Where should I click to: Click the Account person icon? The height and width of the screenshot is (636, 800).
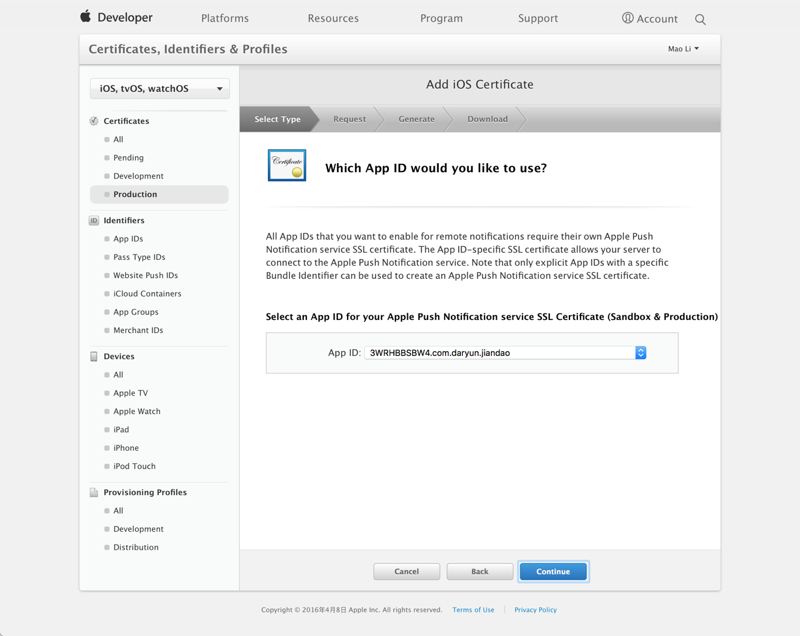pos(628,18)
